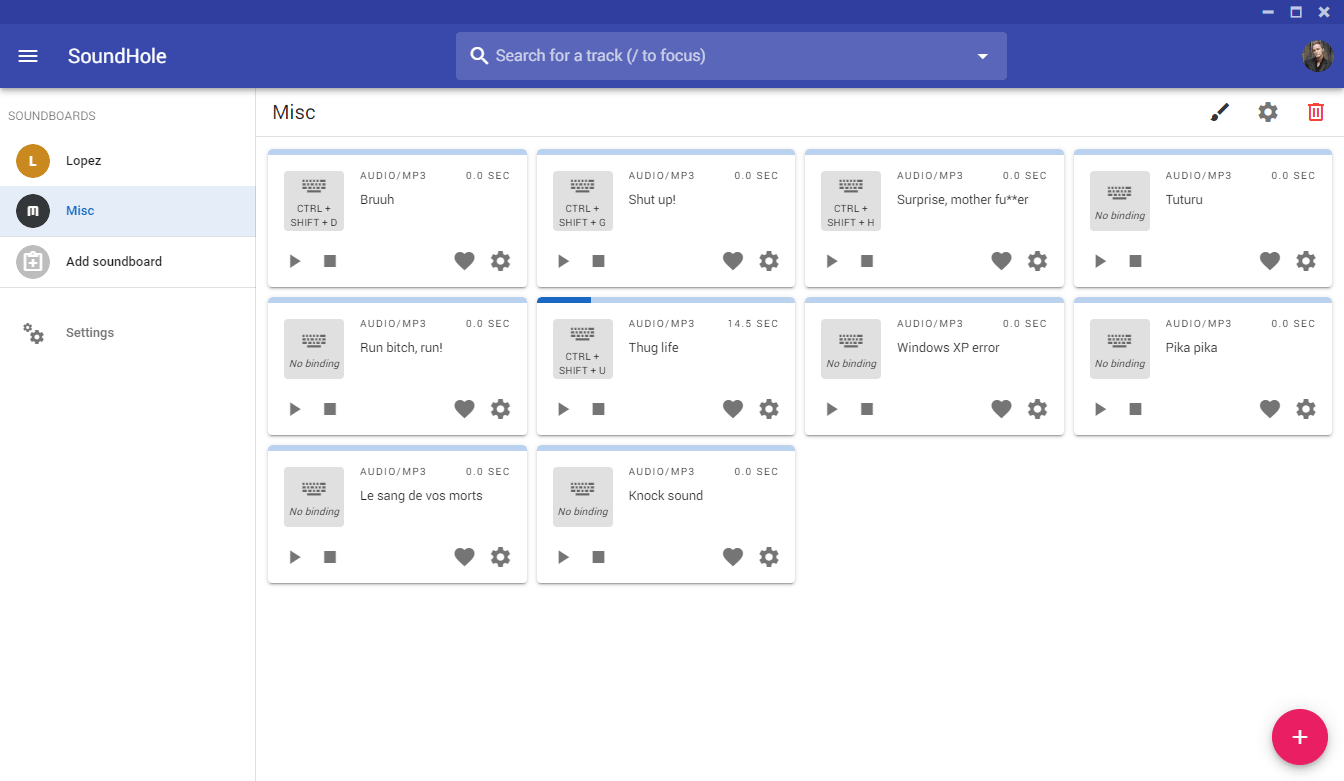This screenshot has width=1344, height=781.
Task: Stop the Thug life playback
Action: point(597,408)
